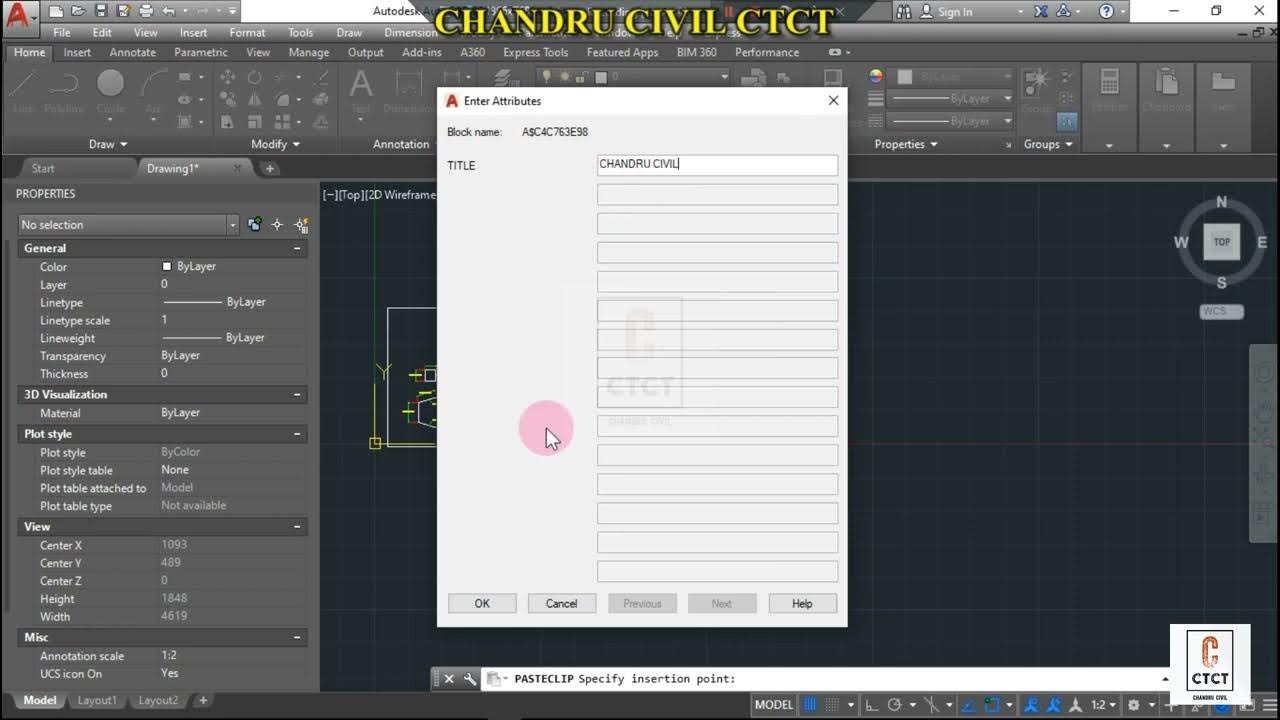Click the Save As icon in quick access
Viewport: 1280px width, 720px height.
tap(123, 12)
